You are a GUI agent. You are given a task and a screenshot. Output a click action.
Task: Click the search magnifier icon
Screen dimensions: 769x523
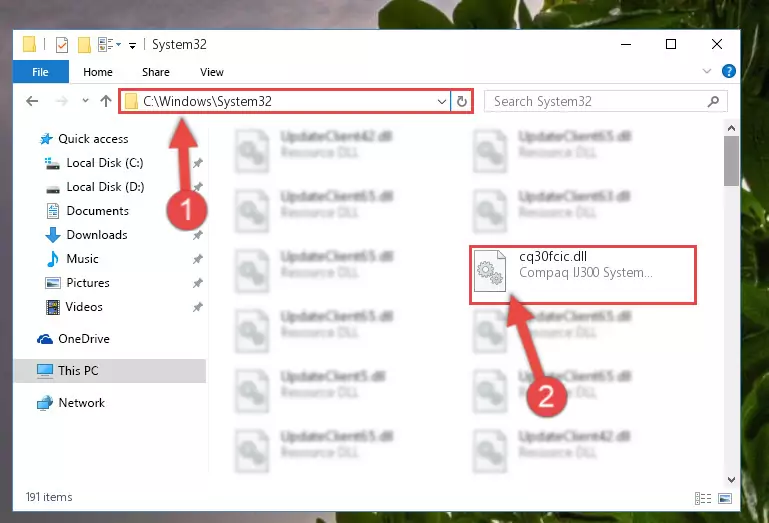point(713,101)
